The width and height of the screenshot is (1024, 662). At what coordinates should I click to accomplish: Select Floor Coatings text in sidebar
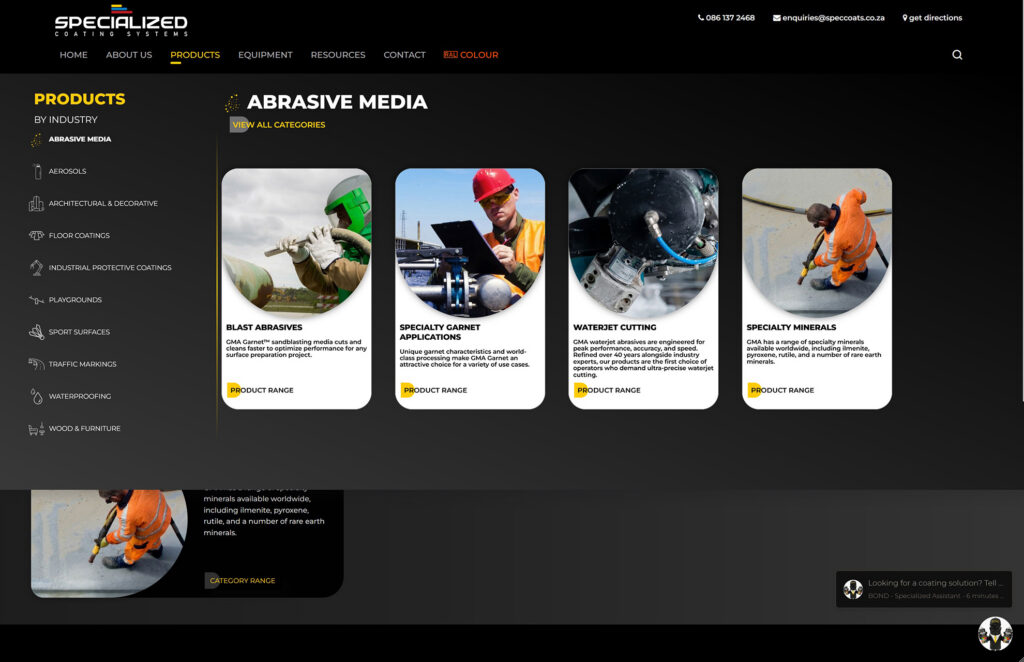(79, 236)
